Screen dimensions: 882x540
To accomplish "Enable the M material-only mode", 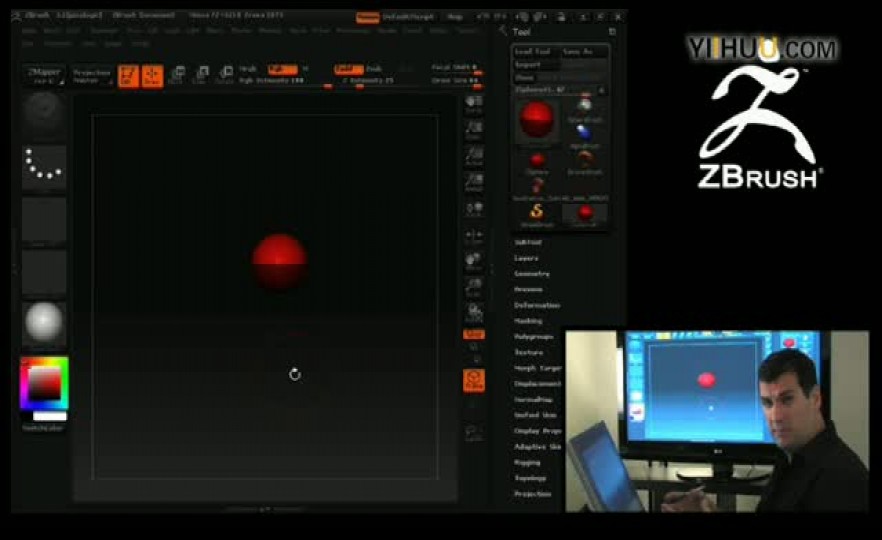I will pos(305,69).
